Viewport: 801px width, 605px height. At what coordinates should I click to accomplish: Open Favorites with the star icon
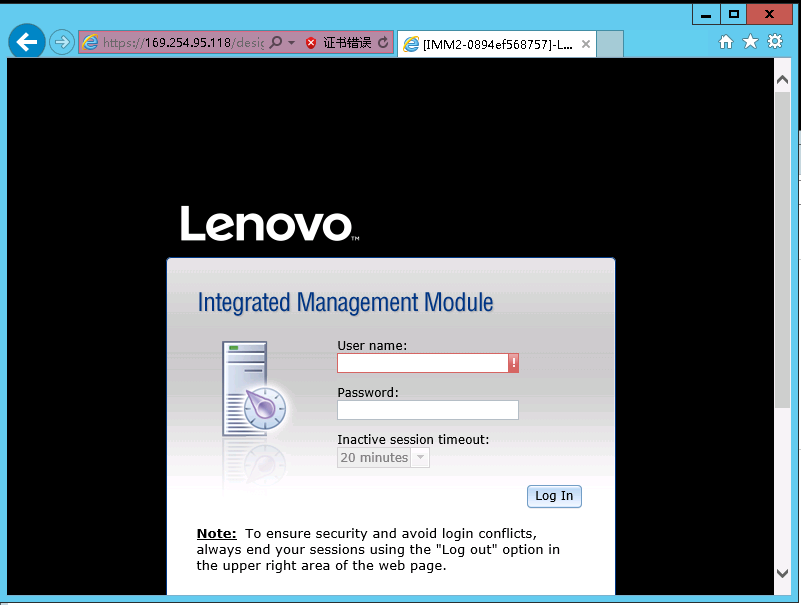tap(750, 41)
